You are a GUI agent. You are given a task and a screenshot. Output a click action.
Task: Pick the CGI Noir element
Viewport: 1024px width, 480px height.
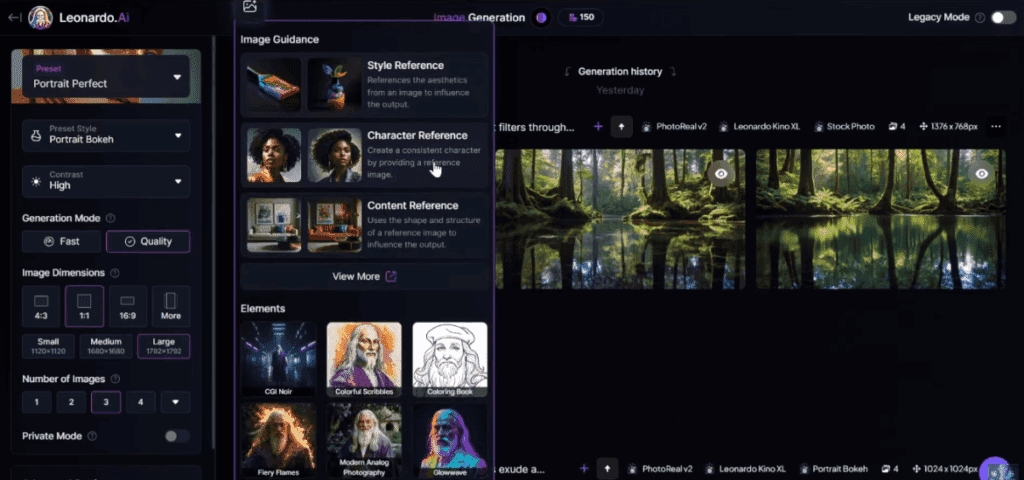[x=278, y=359]
